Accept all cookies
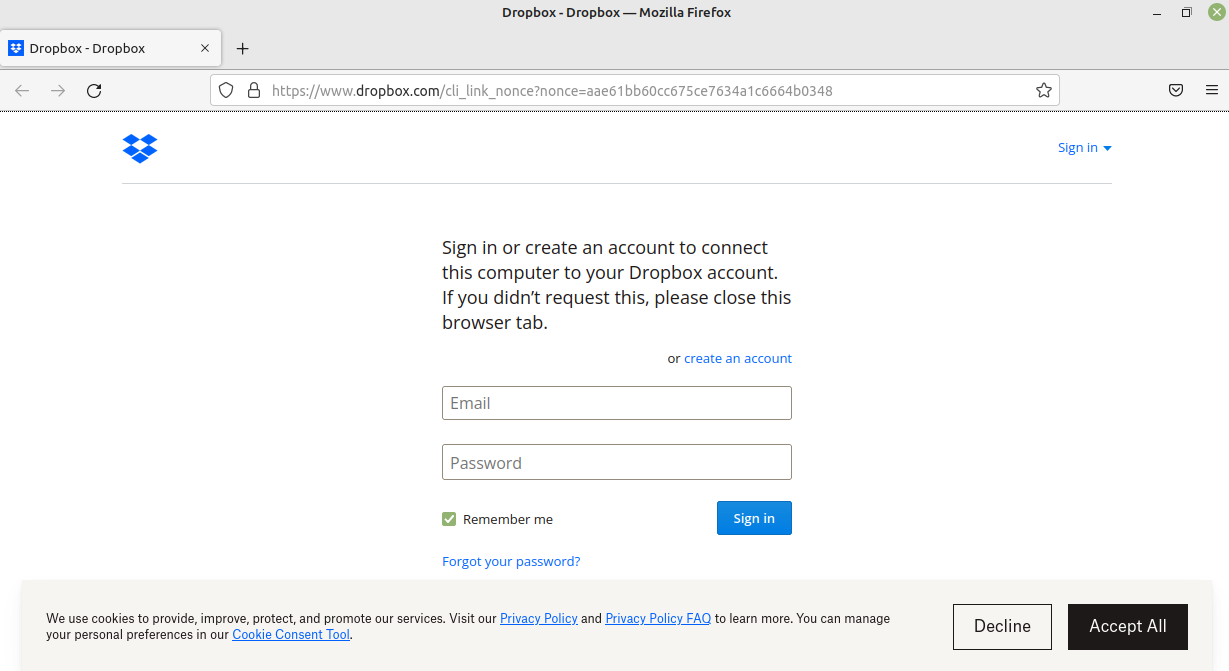The image size is (1229, 671). click(1128, 627)
